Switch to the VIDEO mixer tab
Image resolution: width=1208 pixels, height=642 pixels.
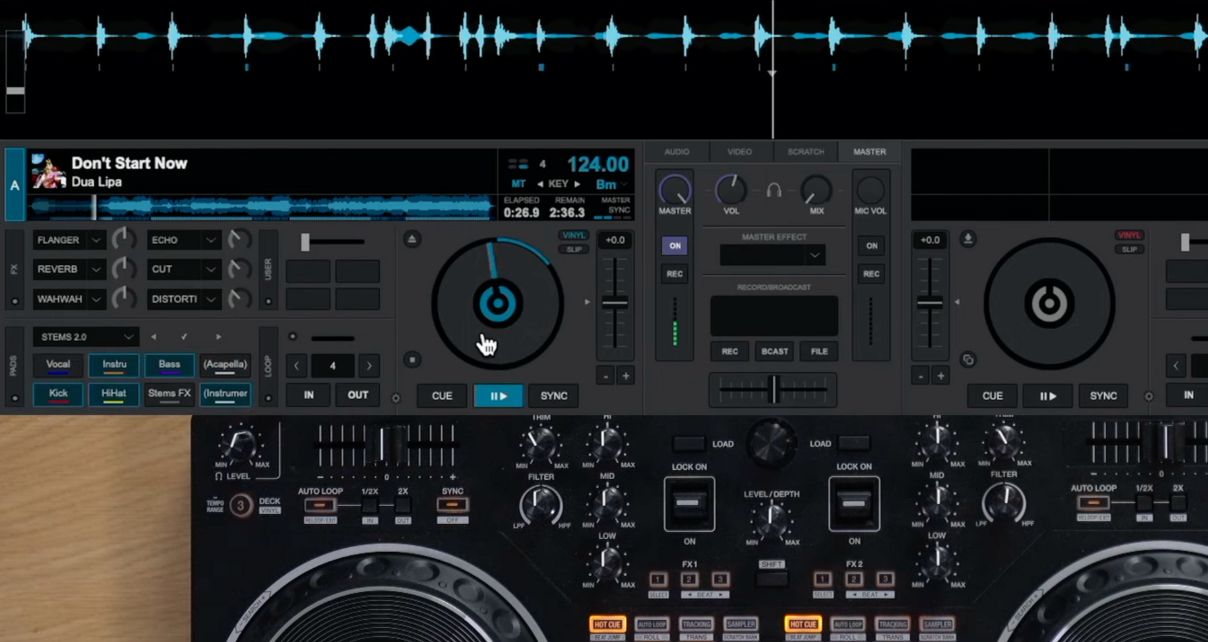[740, 152]
